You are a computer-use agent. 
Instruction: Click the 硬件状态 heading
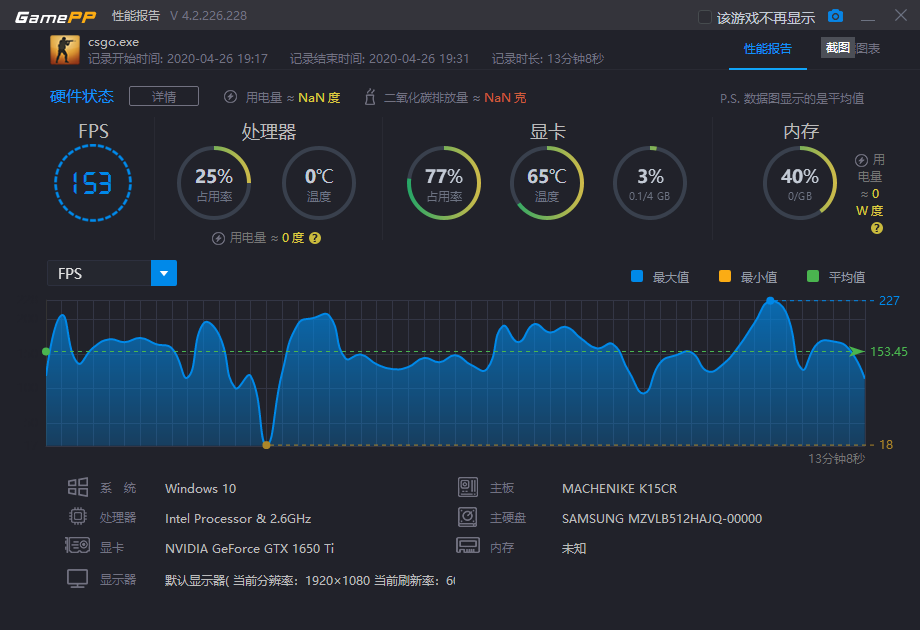82,96
